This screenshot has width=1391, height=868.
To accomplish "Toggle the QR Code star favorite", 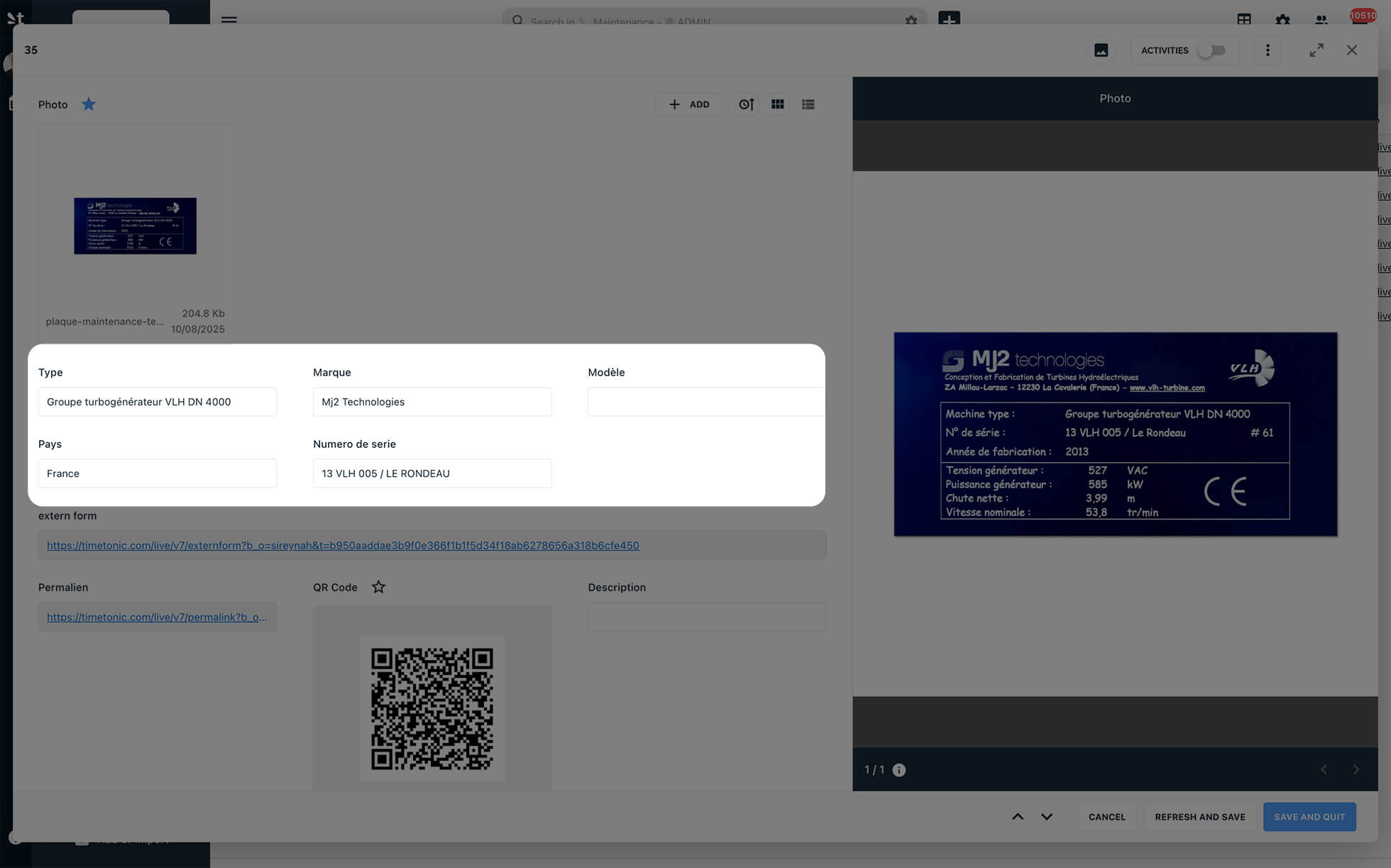I will (x=378, y=587).
